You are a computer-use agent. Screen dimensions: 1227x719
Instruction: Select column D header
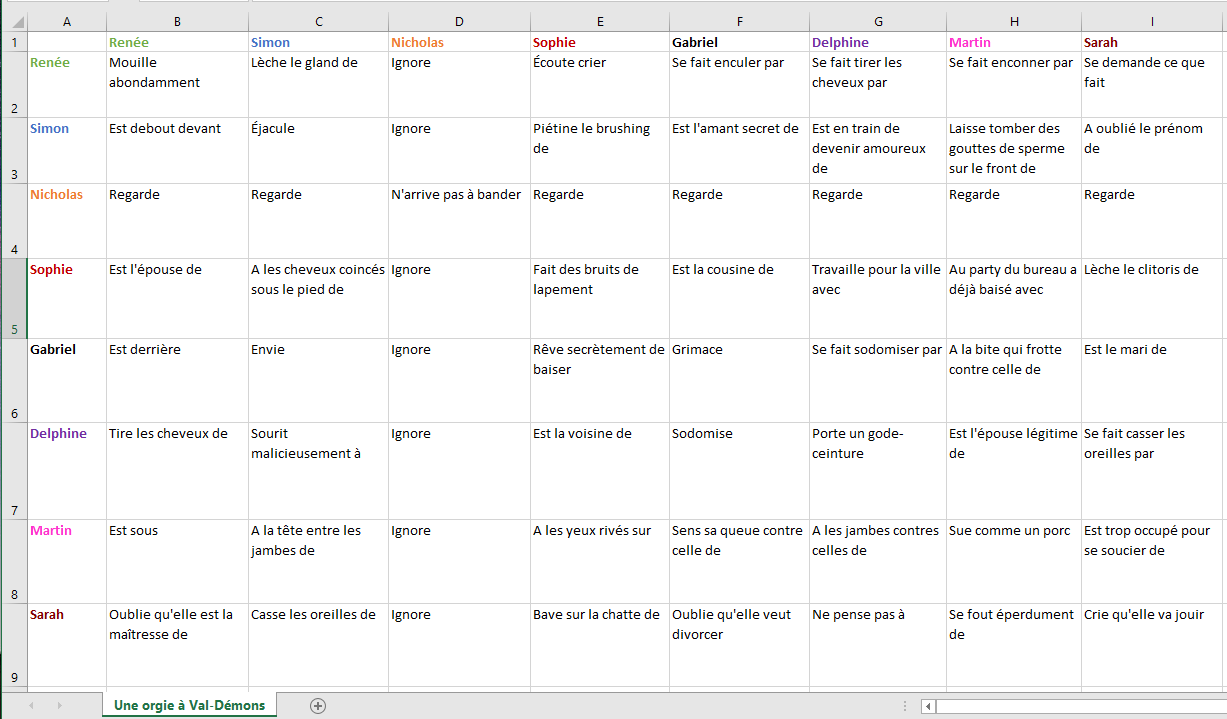[x=459, y=21]
